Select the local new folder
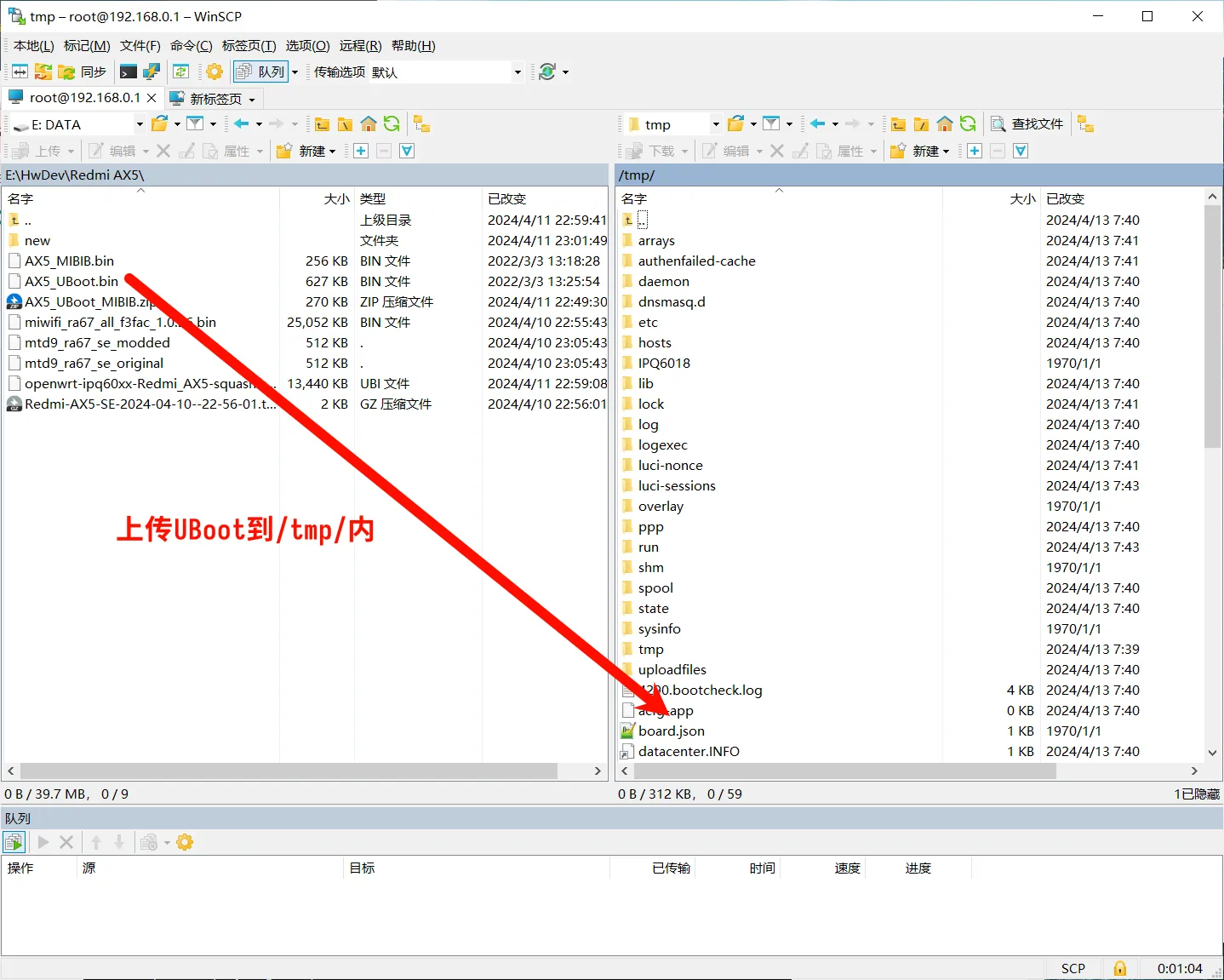This screenshot has width=1224, height=980. pyautogui.click(x=37, y=240)
